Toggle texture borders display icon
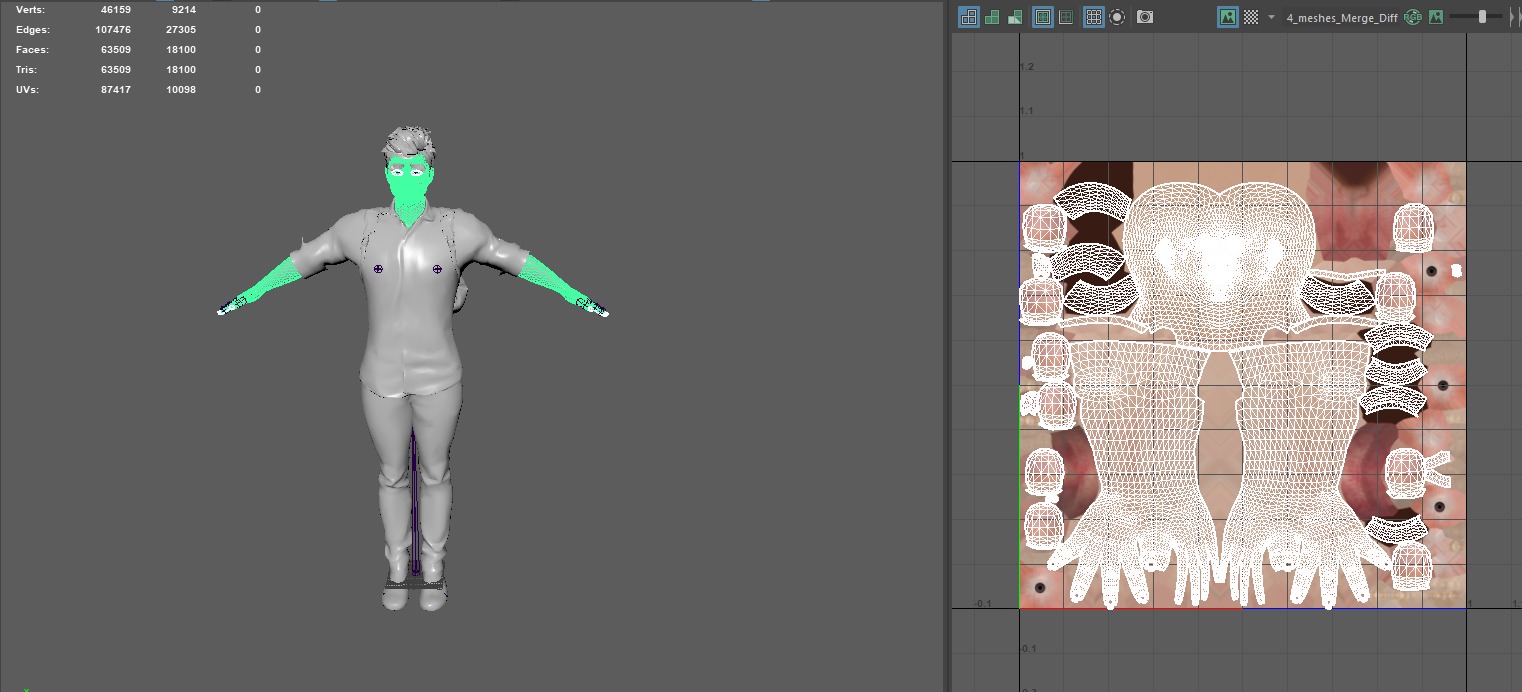 coord(1043,17)
